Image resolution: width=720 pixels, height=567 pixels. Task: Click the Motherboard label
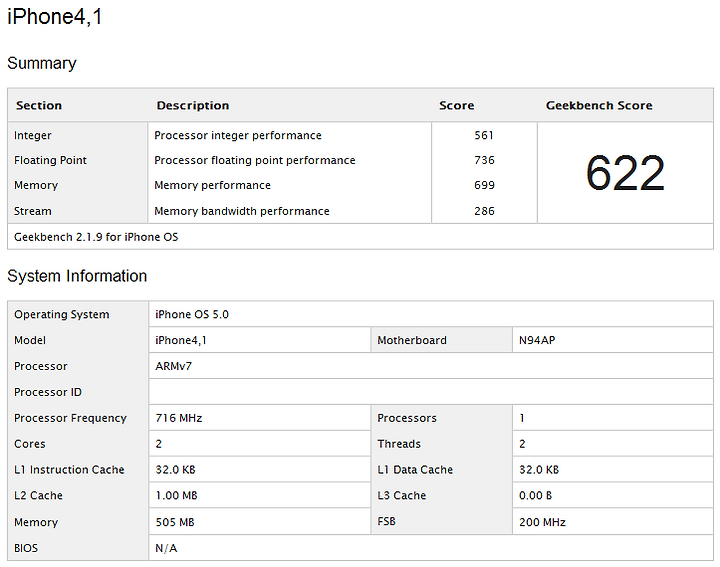click(412, 340)
